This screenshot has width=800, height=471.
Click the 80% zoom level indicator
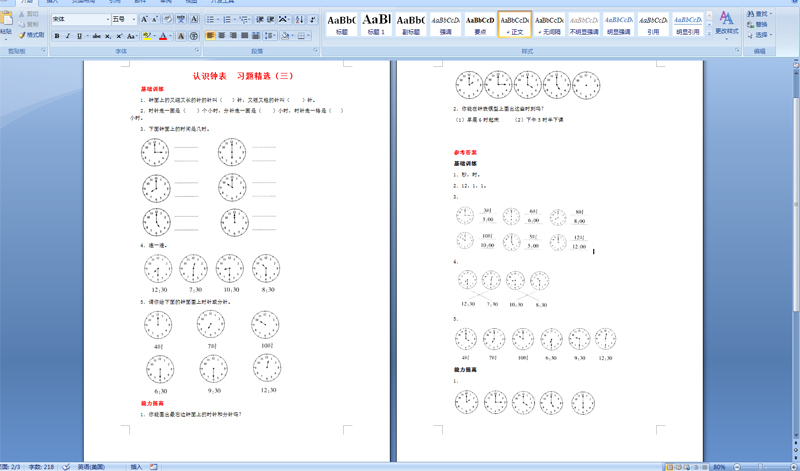click(719, 467)
